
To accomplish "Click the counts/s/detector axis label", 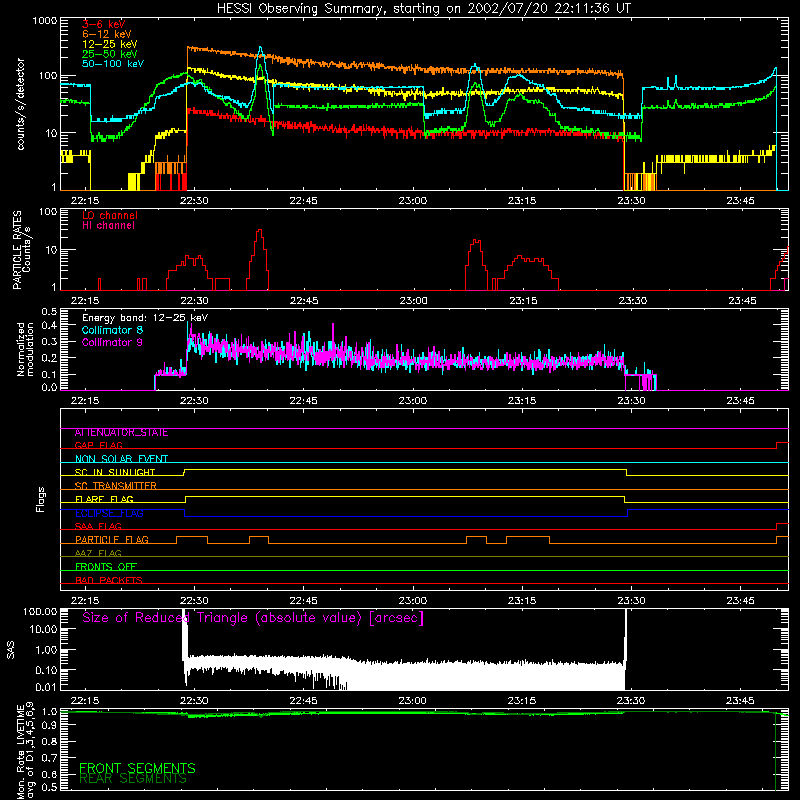I will (x=20, y=104).
